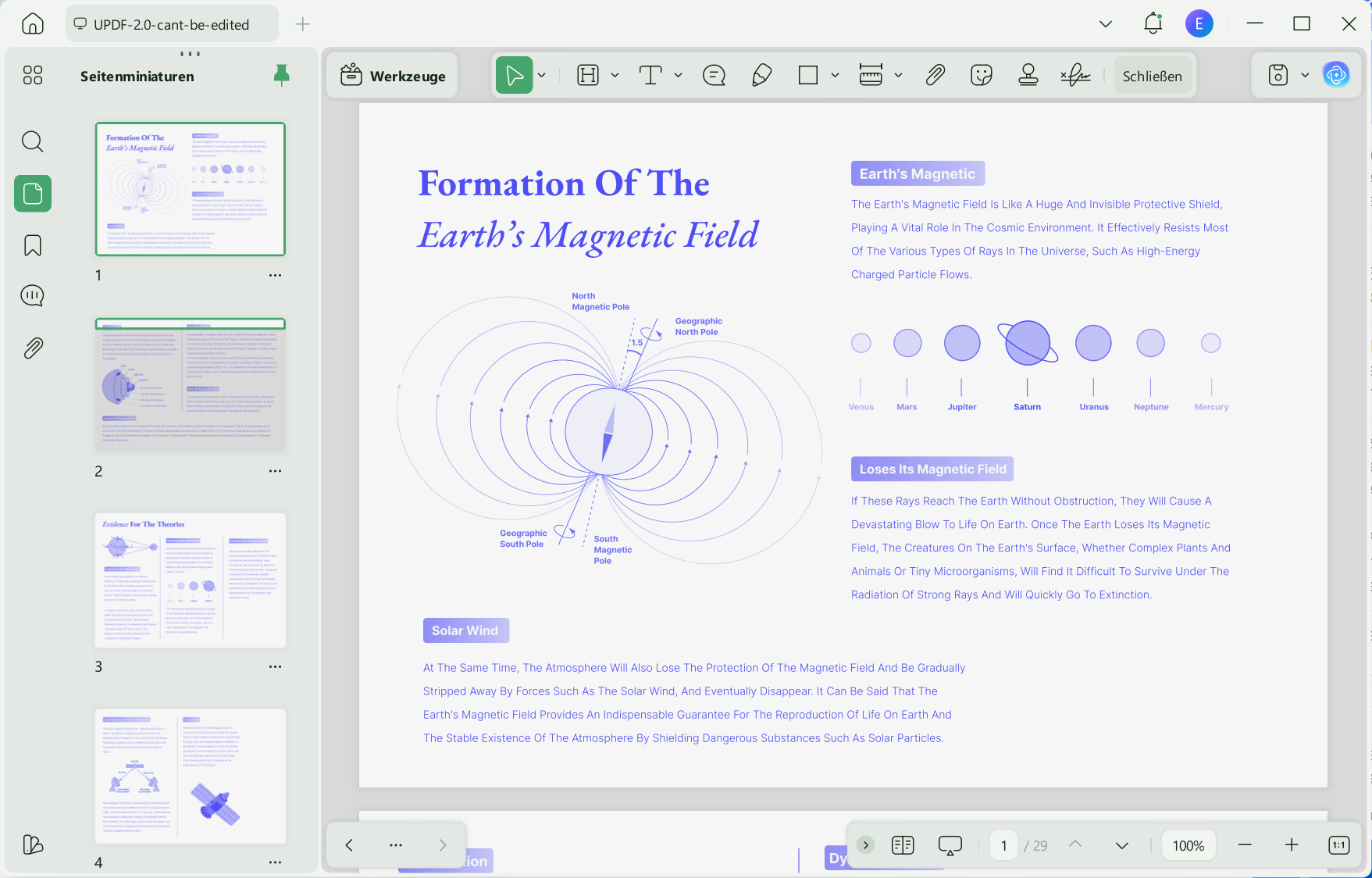Viewport: 1372px width, 878px height.
Task: Select the heading edit tool
Action: [586, 75]
